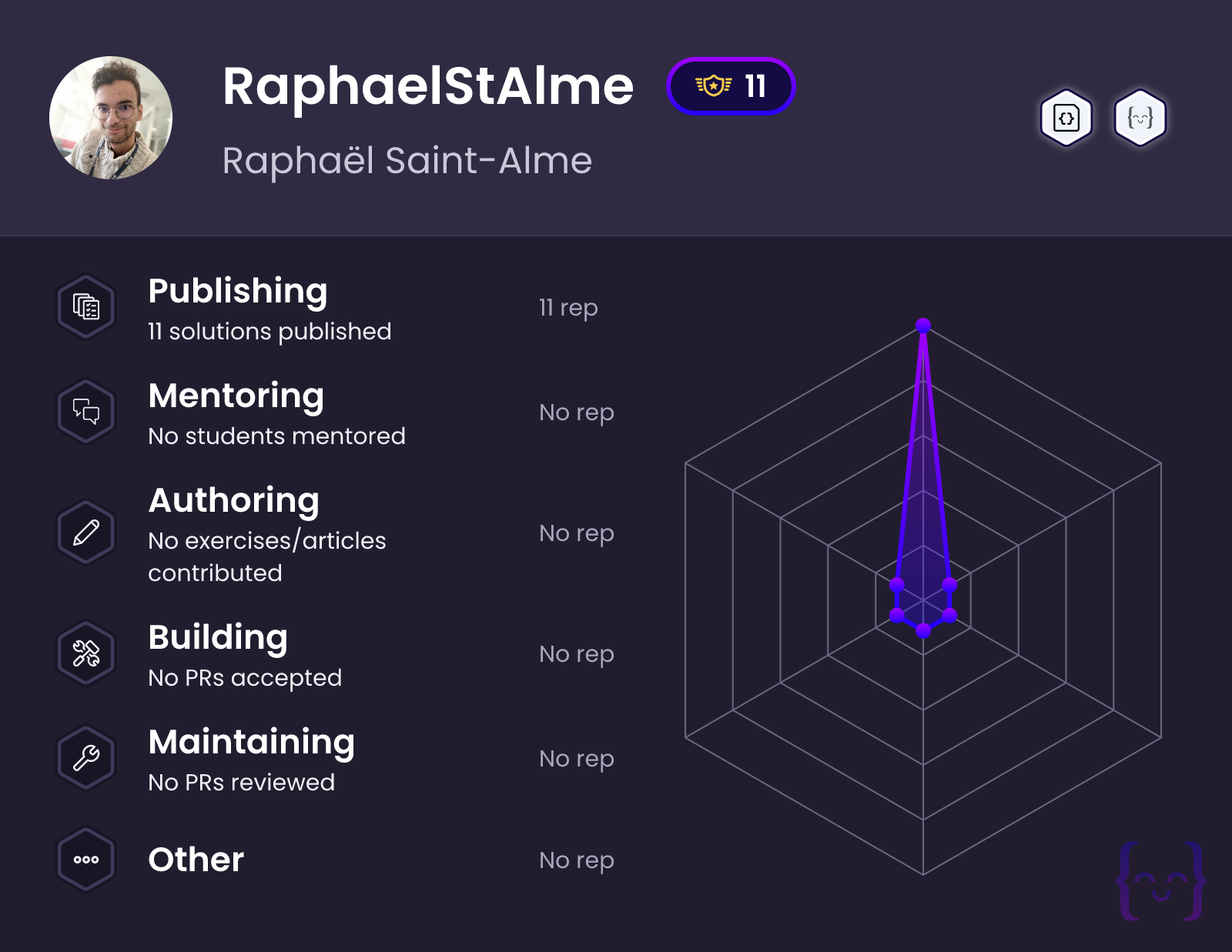Click the Mentoring heading

(x=236, y=396)
